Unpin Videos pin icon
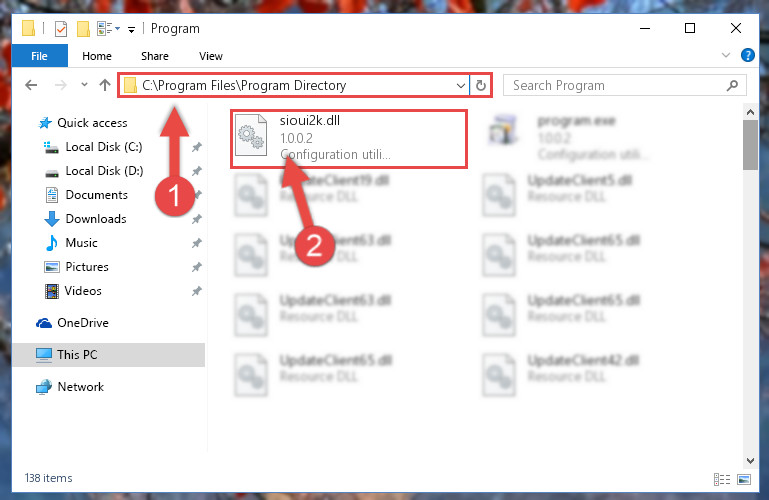769x500 pixels. point(197,291)
